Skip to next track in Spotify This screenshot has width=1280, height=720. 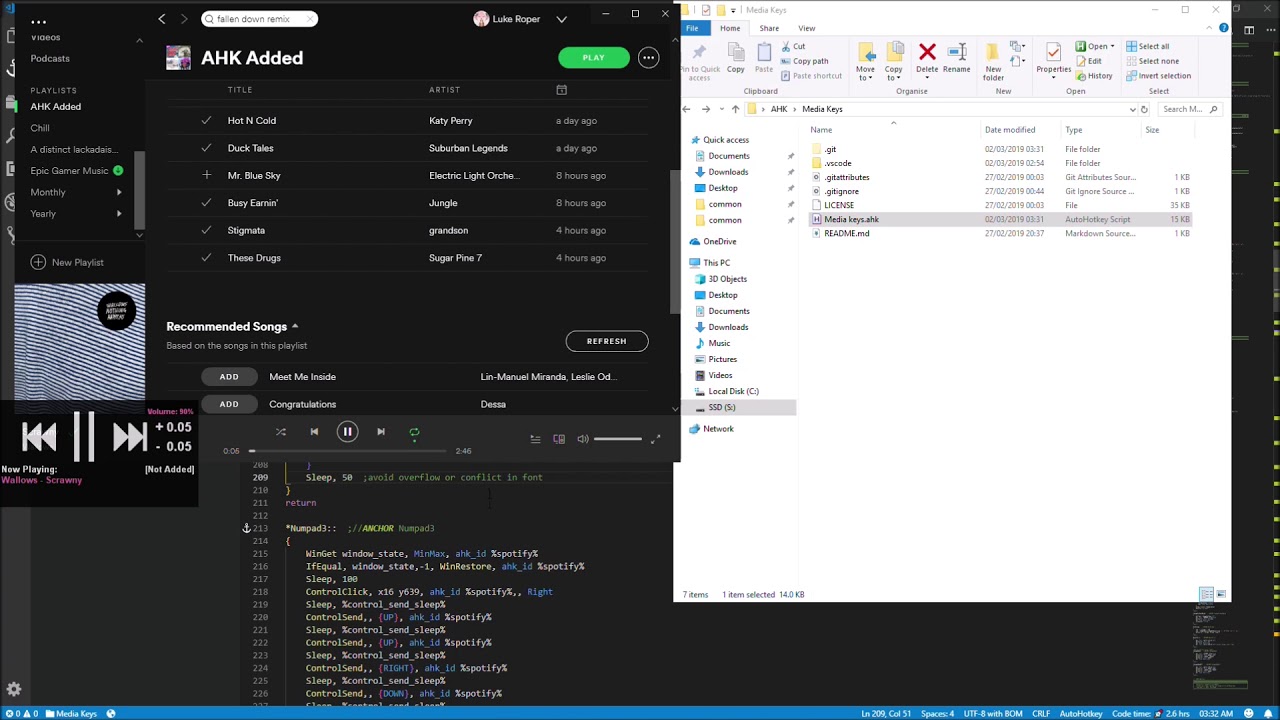(x=381, y=432)
